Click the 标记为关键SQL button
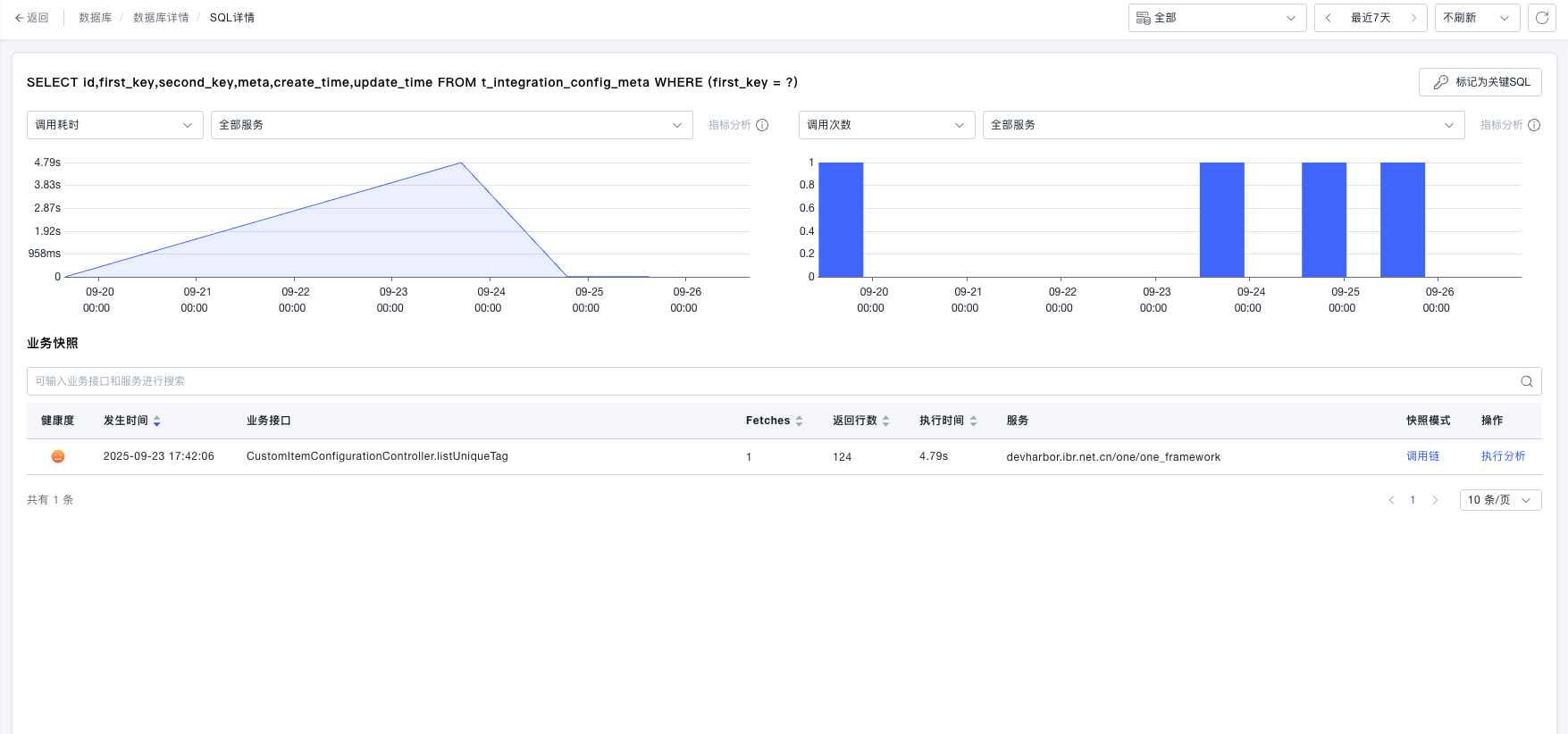 click(1480, 82)
